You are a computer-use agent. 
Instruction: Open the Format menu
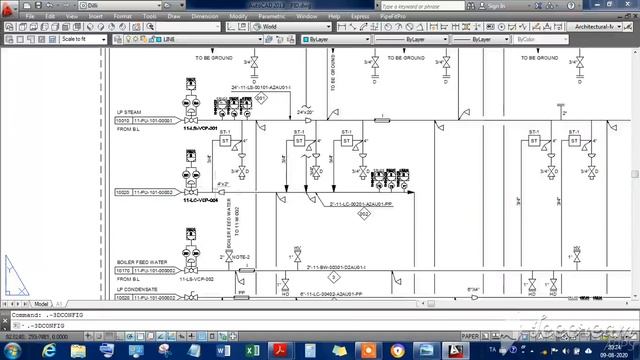point(122,17)
